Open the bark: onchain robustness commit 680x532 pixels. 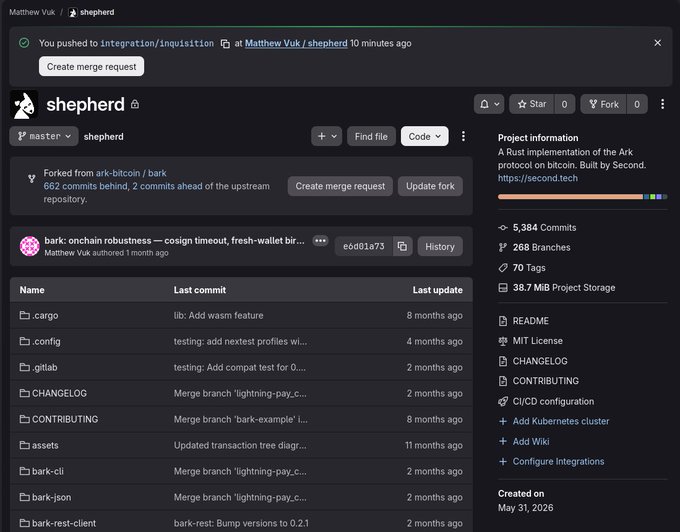(174, 241)
